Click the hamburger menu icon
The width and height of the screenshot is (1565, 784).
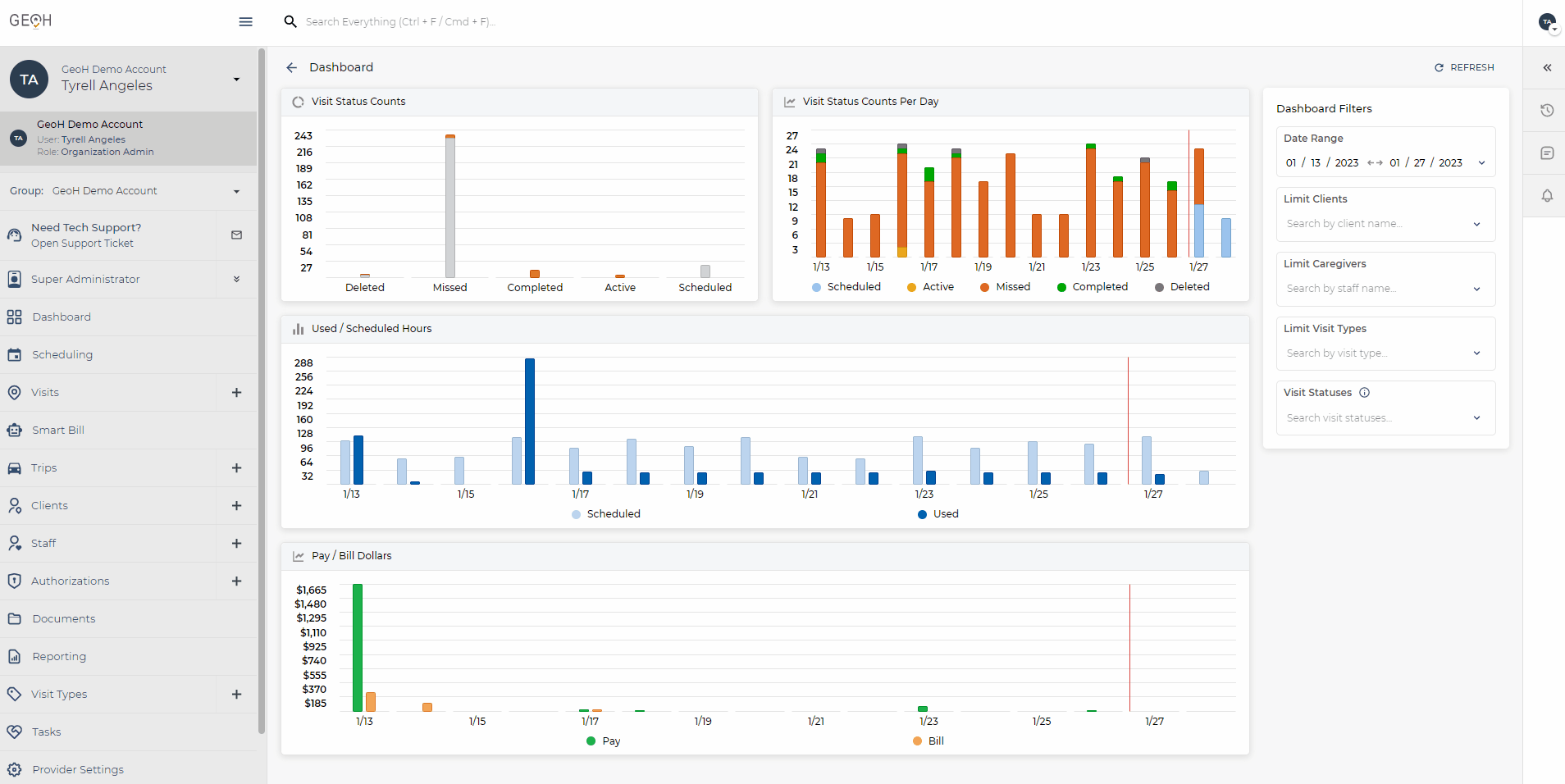point(245,22)
